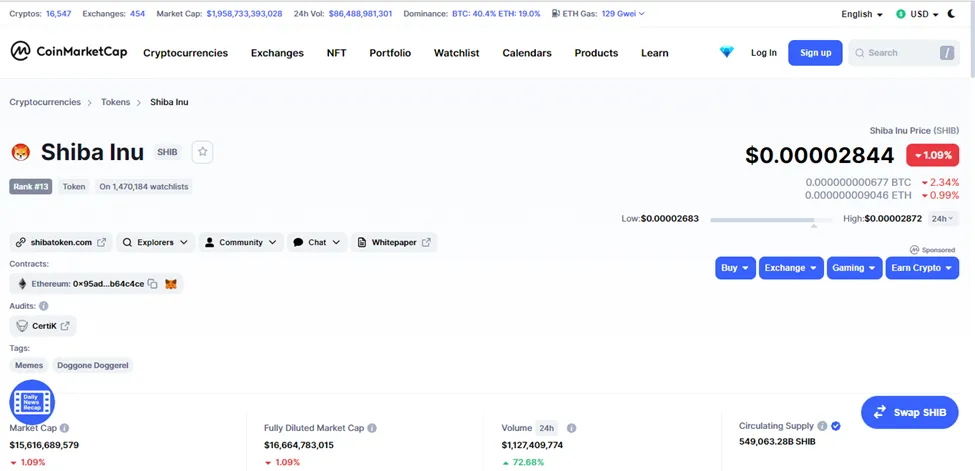Image resolution: width=975 pixels, height=471 pixels.
Task: Click Cryptos count 16,547 link
Action: tap(58, 14)
